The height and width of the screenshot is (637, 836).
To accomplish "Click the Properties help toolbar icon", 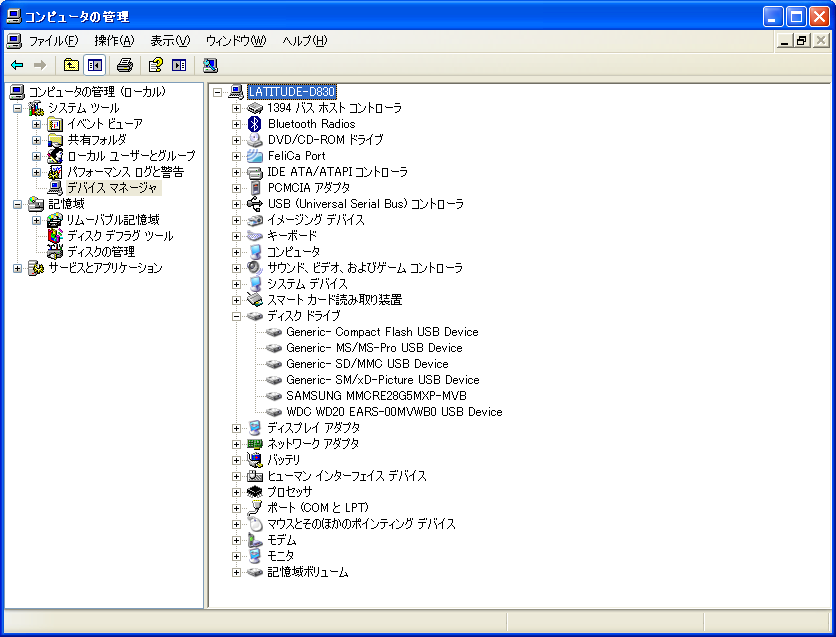I will [x=155, y=65].
